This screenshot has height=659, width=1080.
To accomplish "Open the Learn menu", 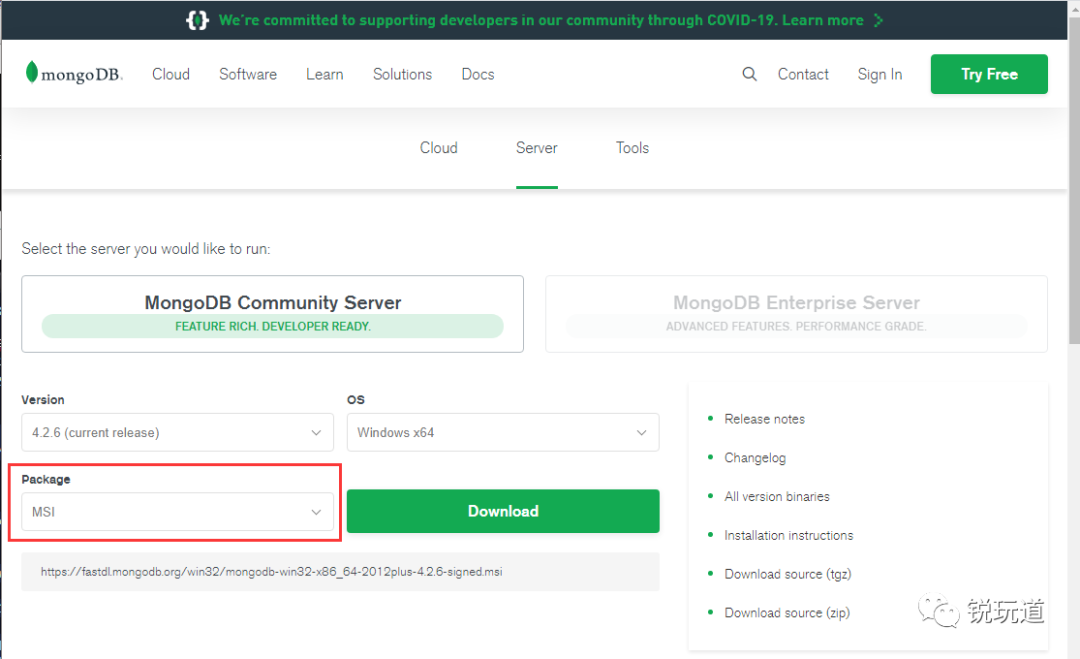I will point(324,74).
